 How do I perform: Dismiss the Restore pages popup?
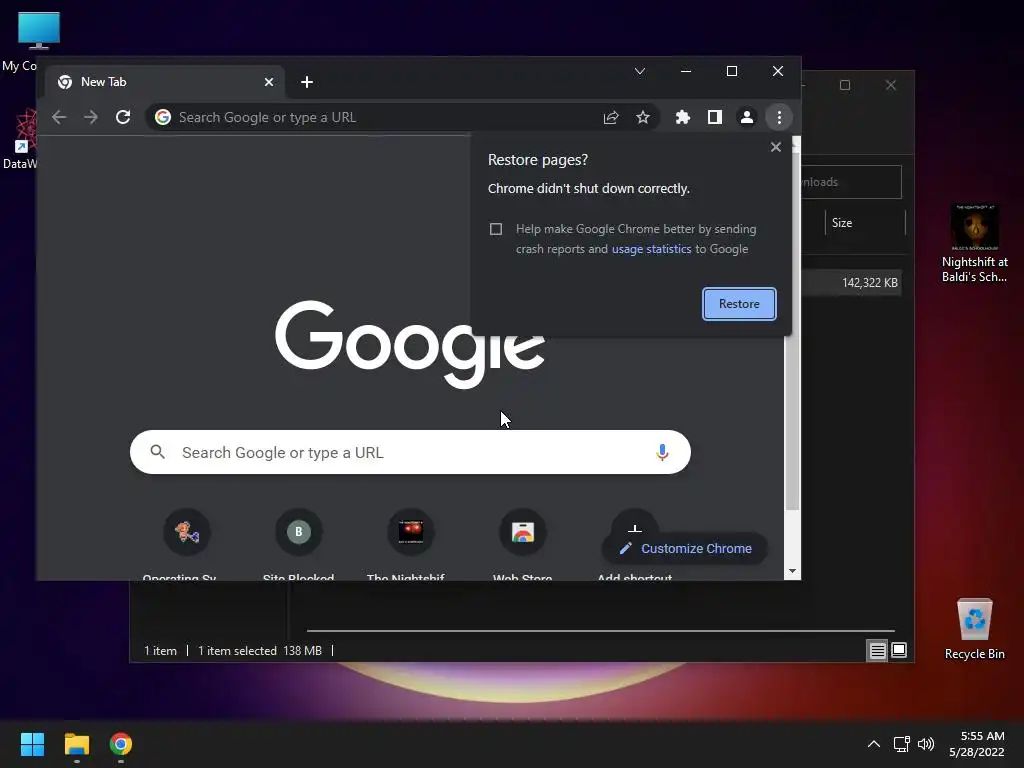pos(775,147)
